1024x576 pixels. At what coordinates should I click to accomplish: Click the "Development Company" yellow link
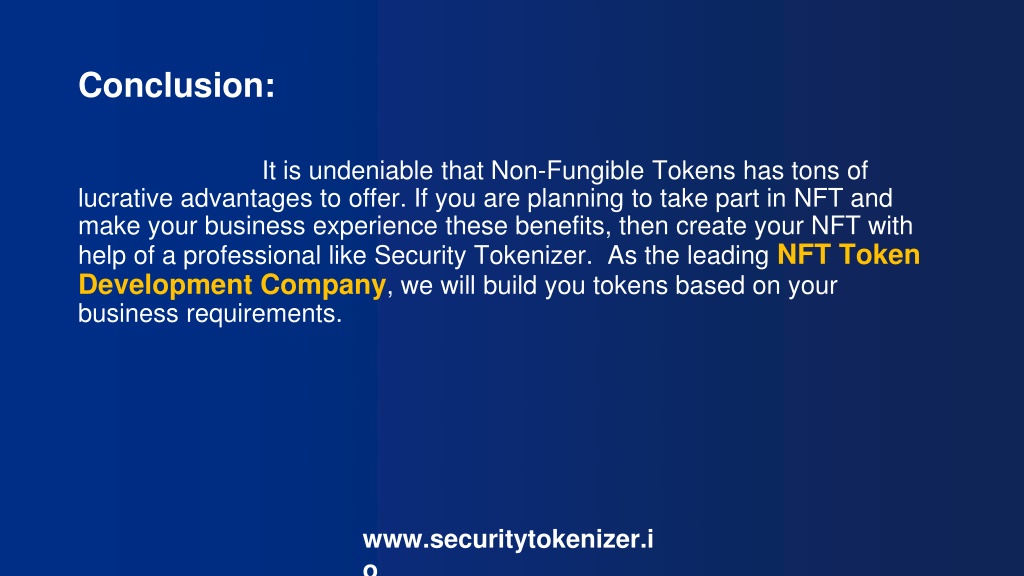pyautogui.click(x=232, y=285)
